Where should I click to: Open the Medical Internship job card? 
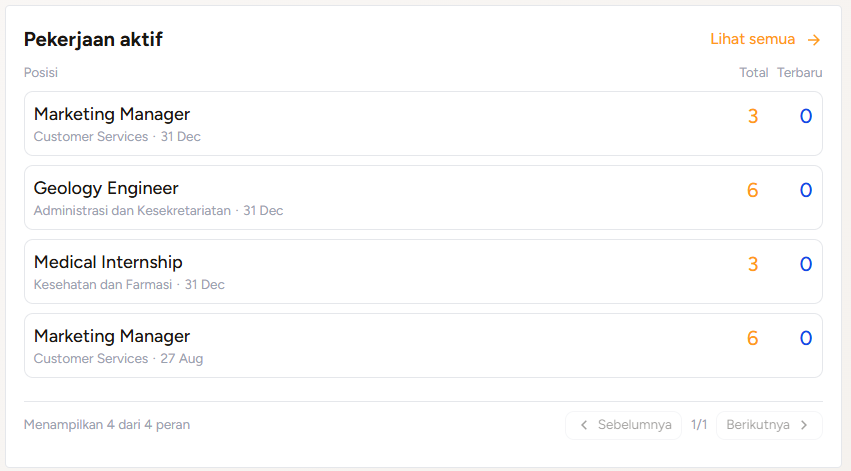point(423,271)
